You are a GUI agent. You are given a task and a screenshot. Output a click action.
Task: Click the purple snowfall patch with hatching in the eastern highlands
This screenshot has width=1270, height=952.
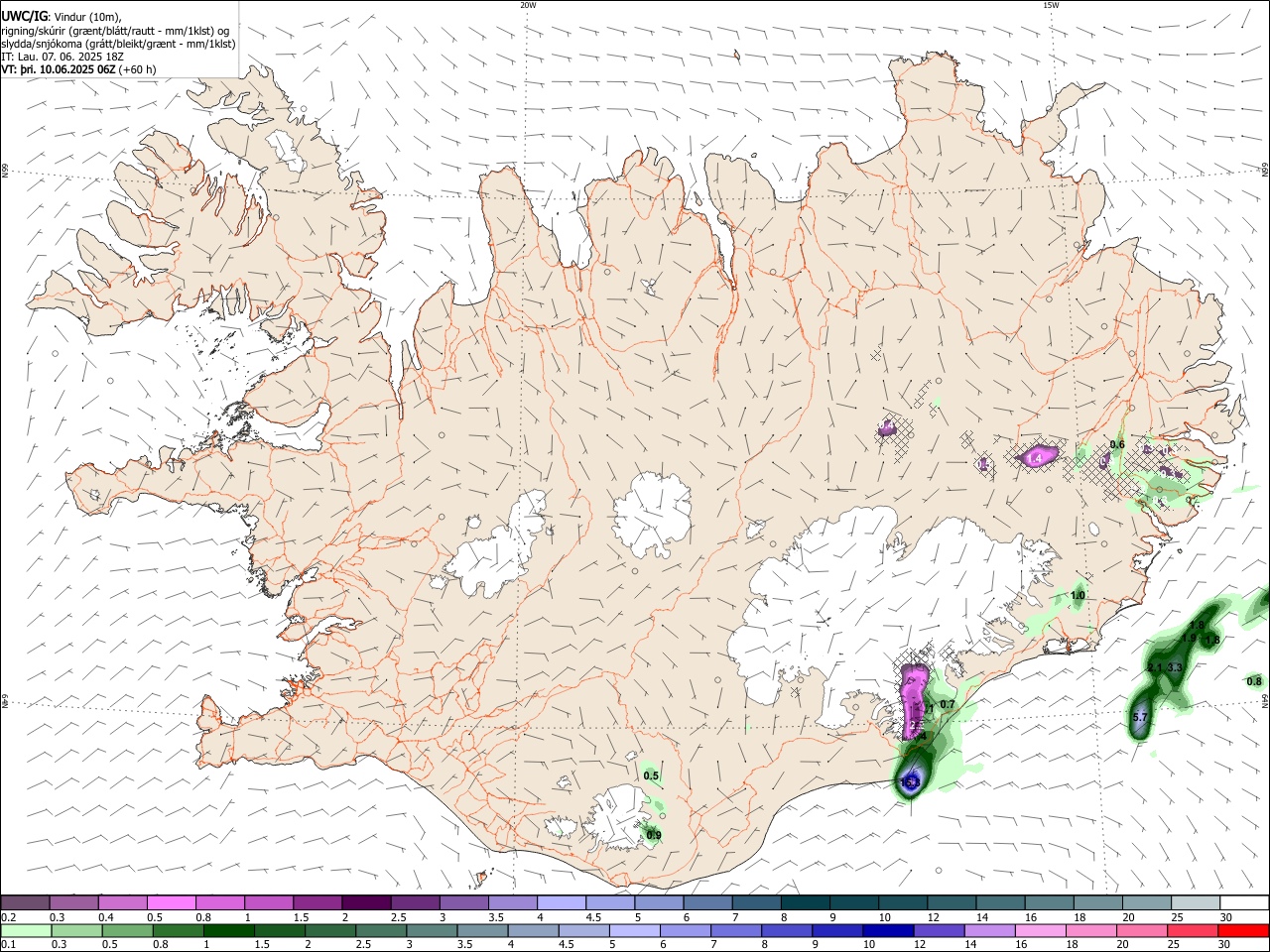[x=1035, y=457]
